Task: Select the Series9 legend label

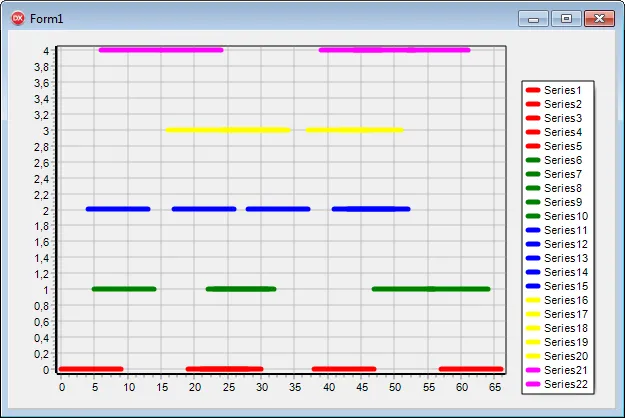Action: [x=563, y=202]
